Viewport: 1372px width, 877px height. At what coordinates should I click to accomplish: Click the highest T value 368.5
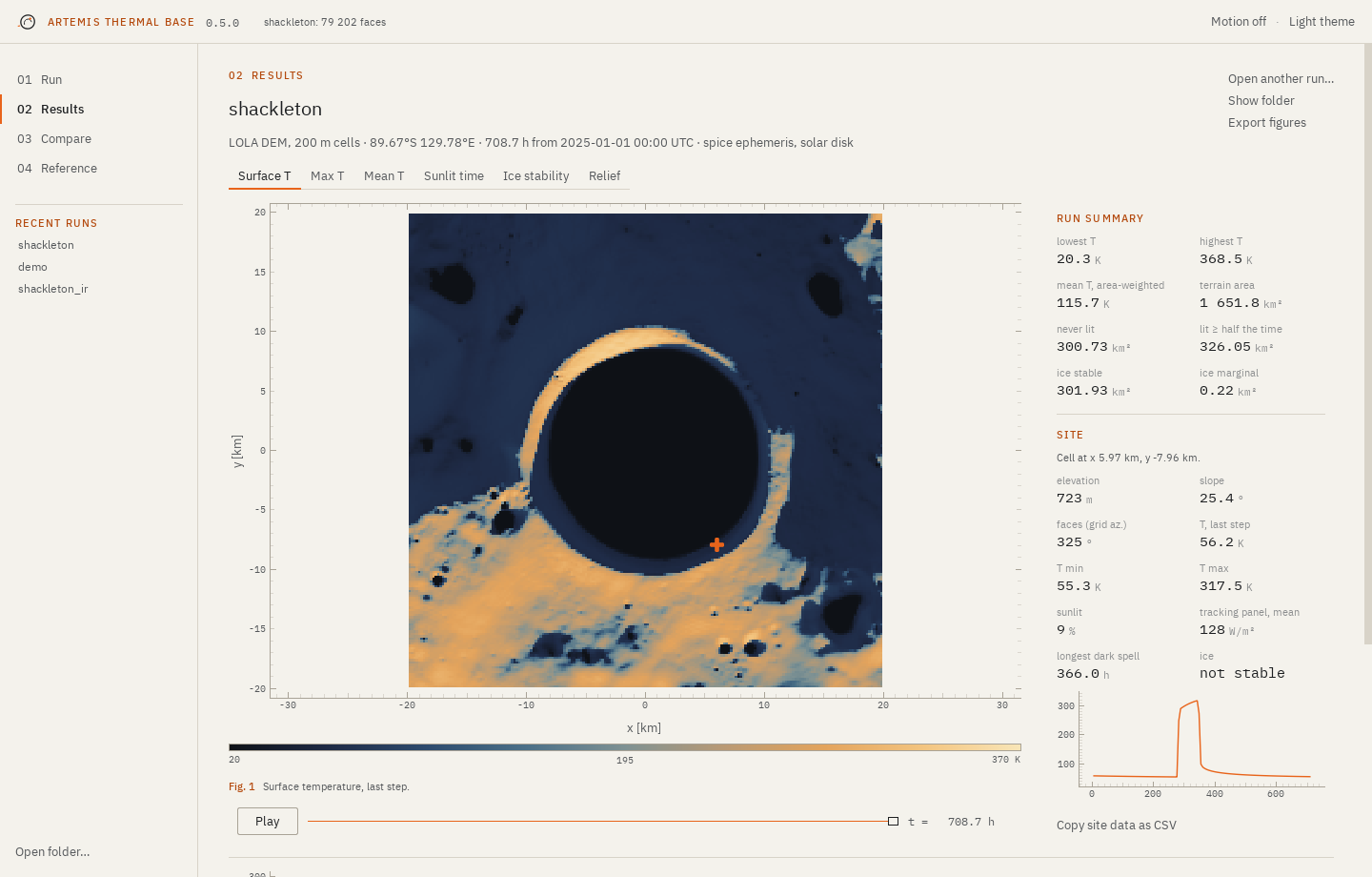pos(1221,259)
